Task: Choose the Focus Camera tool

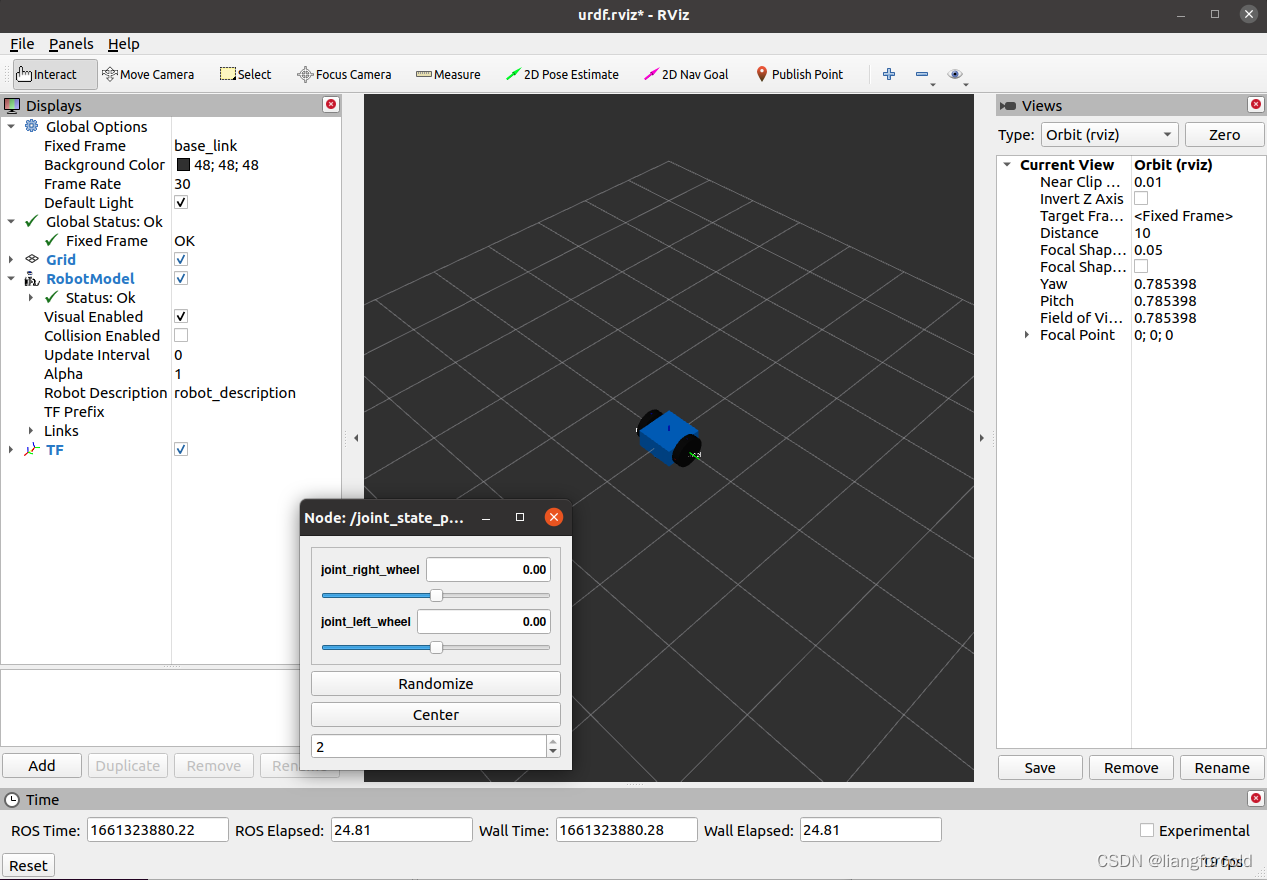Action: point(344,74)
